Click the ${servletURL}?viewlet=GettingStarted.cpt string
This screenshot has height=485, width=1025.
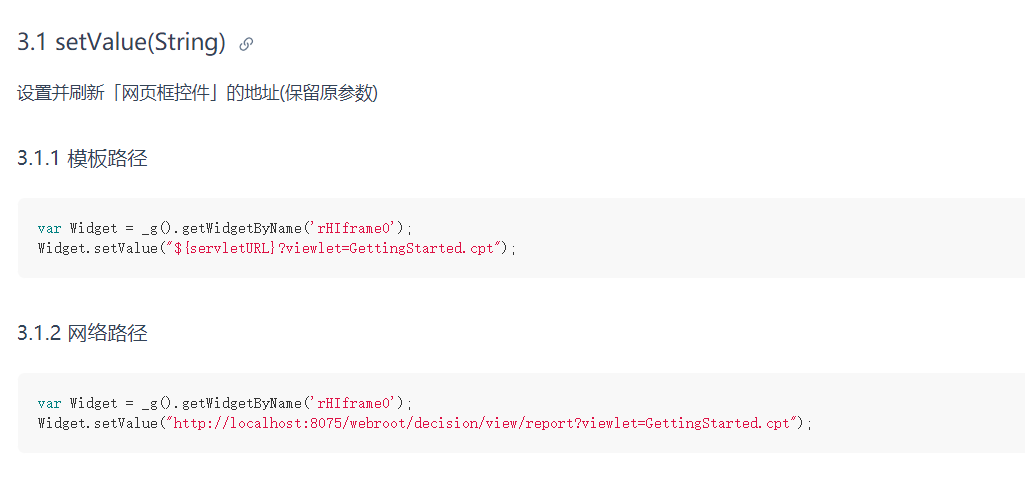point(338,248)
